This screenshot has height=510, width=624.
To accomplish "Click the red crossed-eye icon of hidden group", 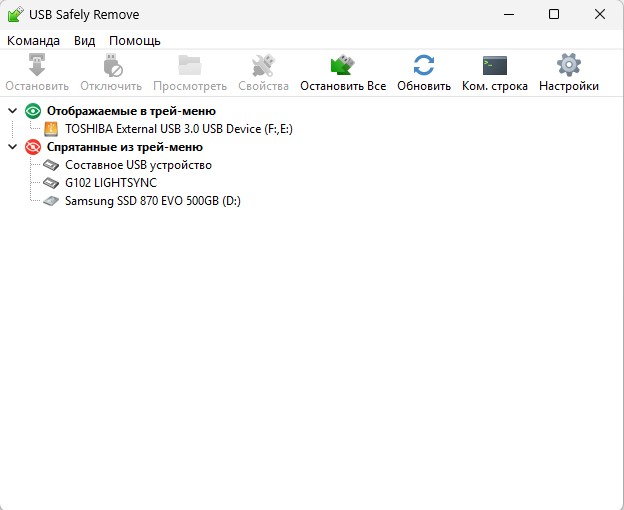I will pyautogui.click(x=33, y=147).
